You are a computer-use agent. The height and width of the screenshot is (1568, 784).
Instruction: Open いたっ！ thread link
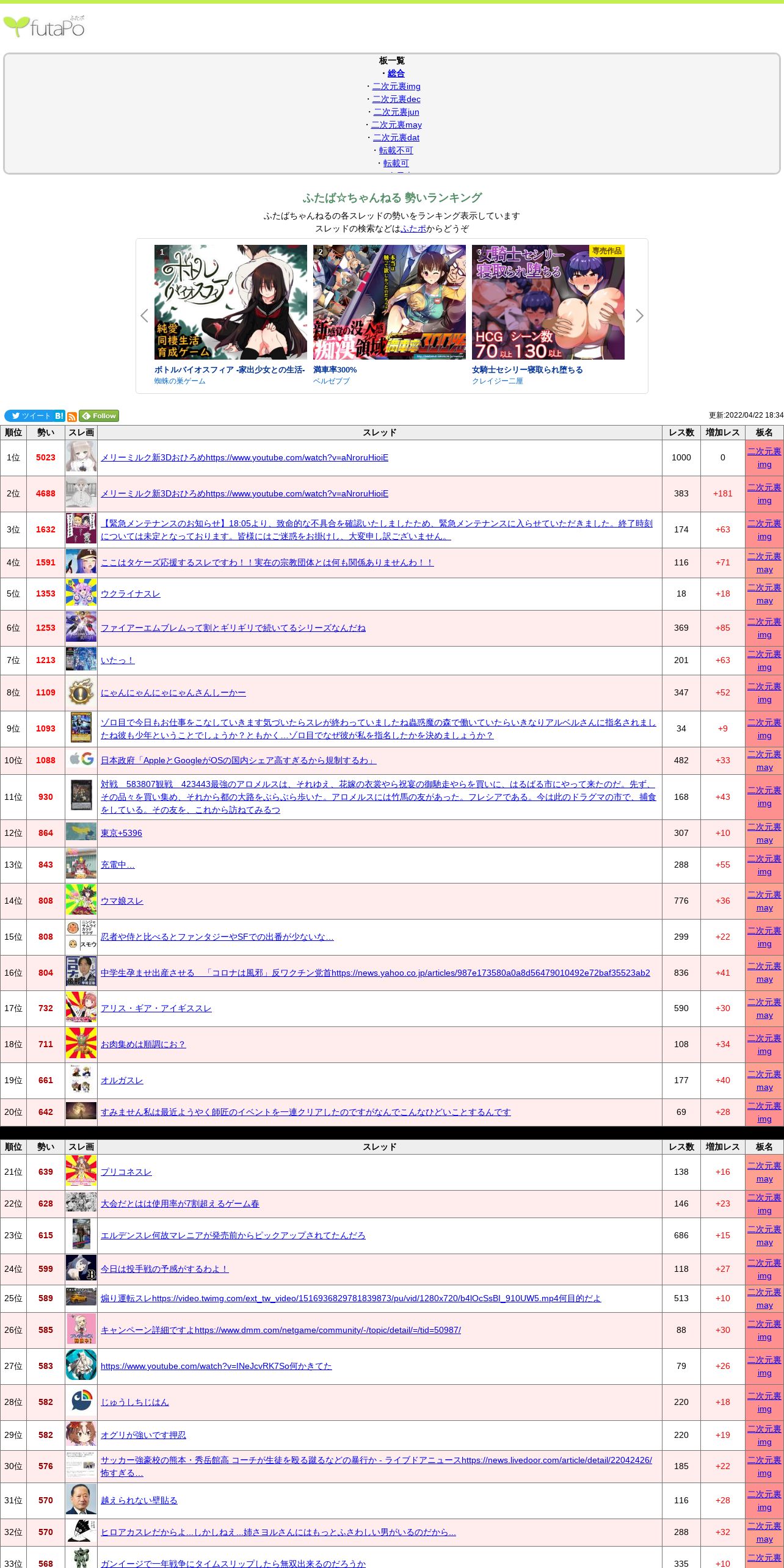(117, 660)
